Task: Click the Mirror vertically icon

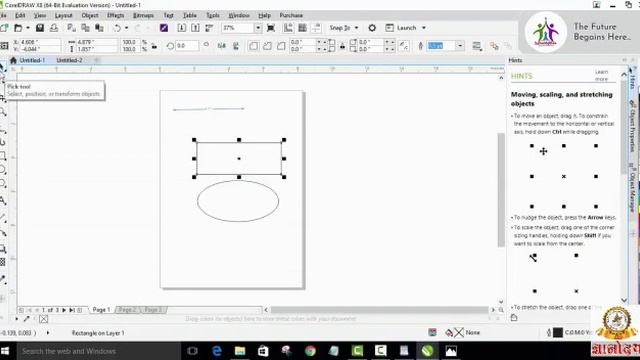Action: tap(236, 46)
